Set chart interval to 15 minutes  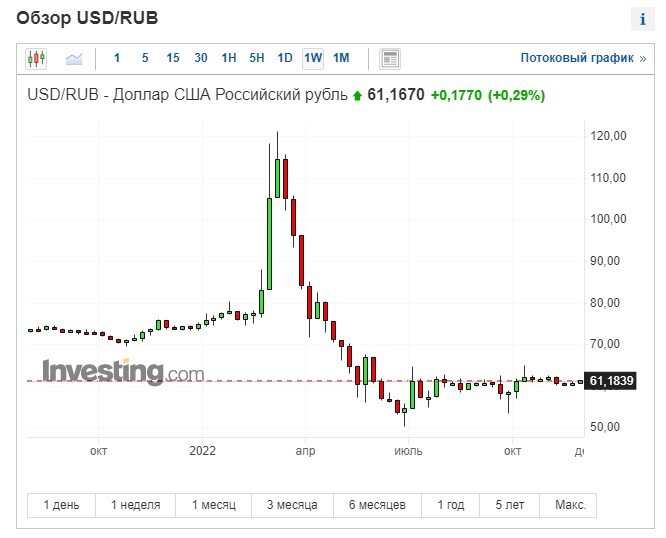pos(173,58)
